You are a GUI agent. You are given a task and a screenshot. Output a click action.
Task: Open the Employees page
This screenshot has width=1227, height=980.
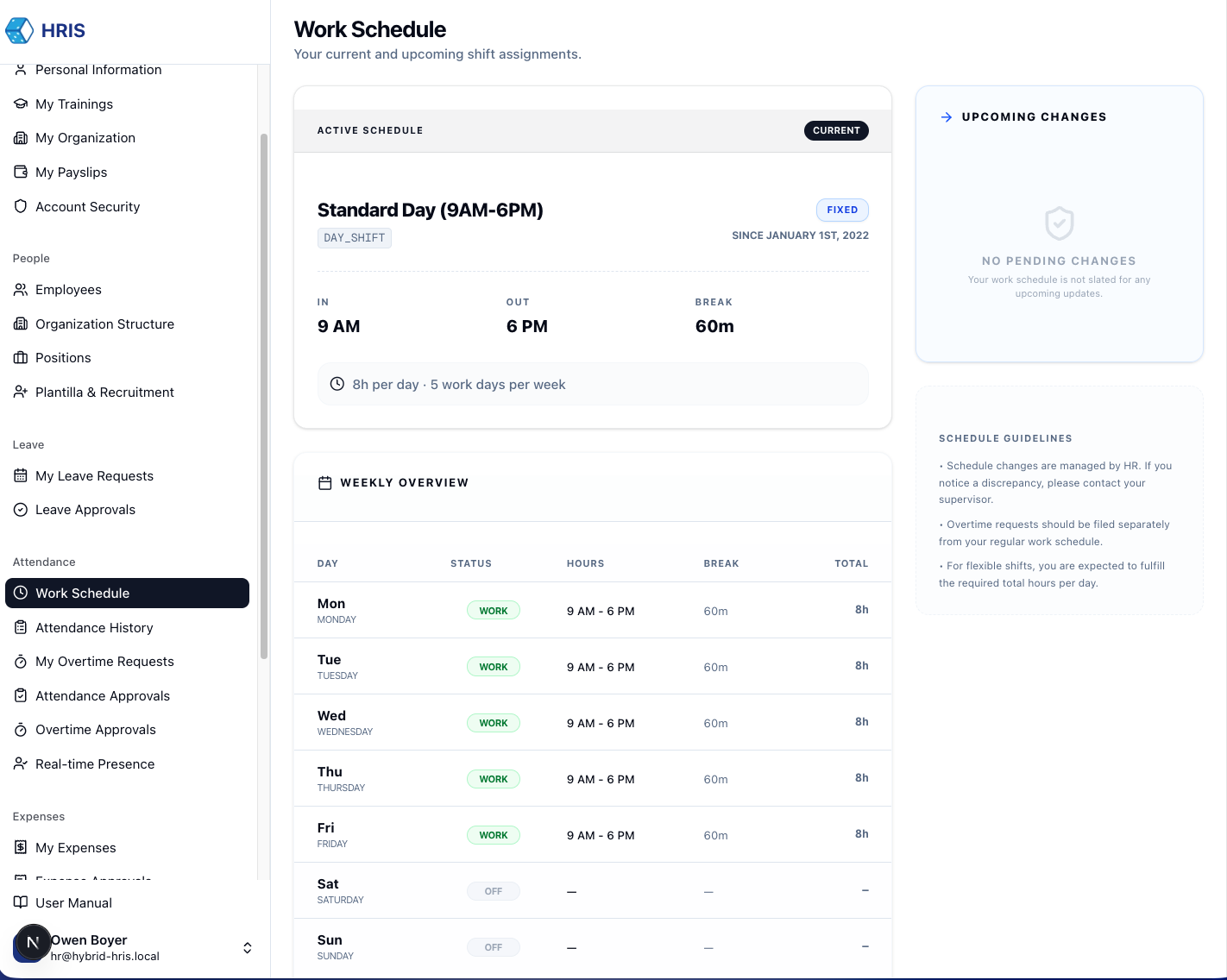click(68, 289)
